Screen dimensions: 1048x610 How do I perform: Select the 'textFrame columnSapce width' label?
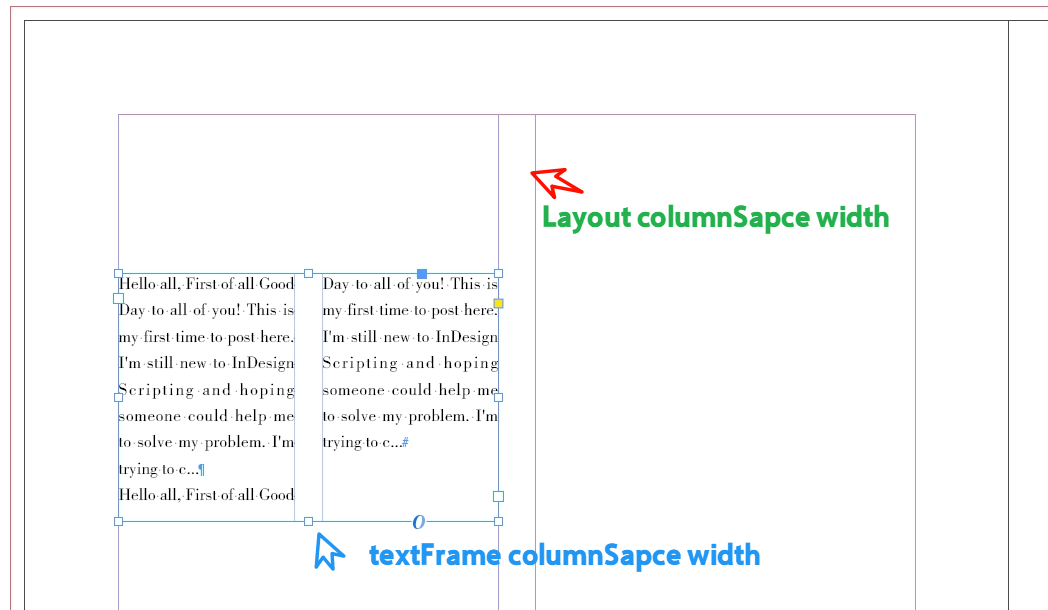pyautogui.click(x=564, y=555)
